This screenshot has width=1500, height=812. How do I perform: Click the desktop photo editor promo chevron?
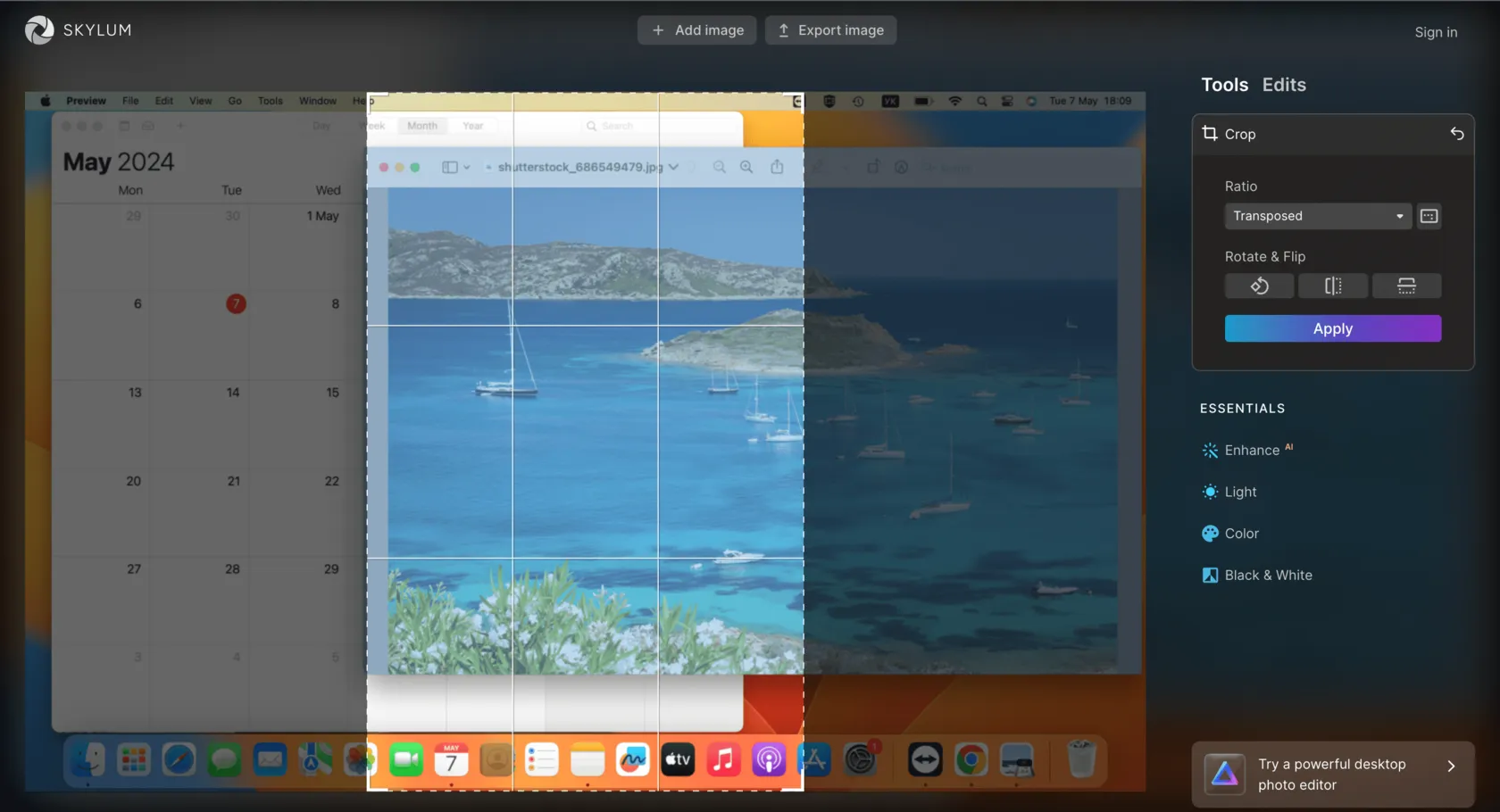(1451, 766)
